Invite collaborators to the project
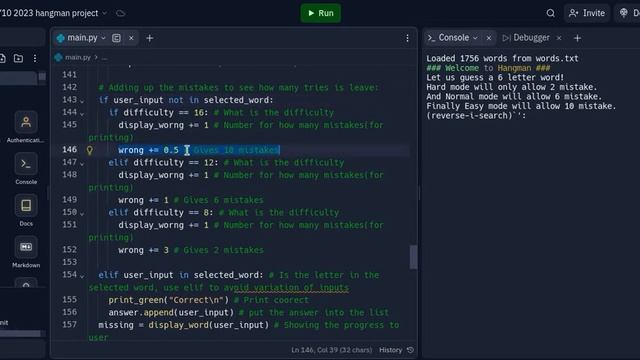640x360 pixels. click(587, 13)
